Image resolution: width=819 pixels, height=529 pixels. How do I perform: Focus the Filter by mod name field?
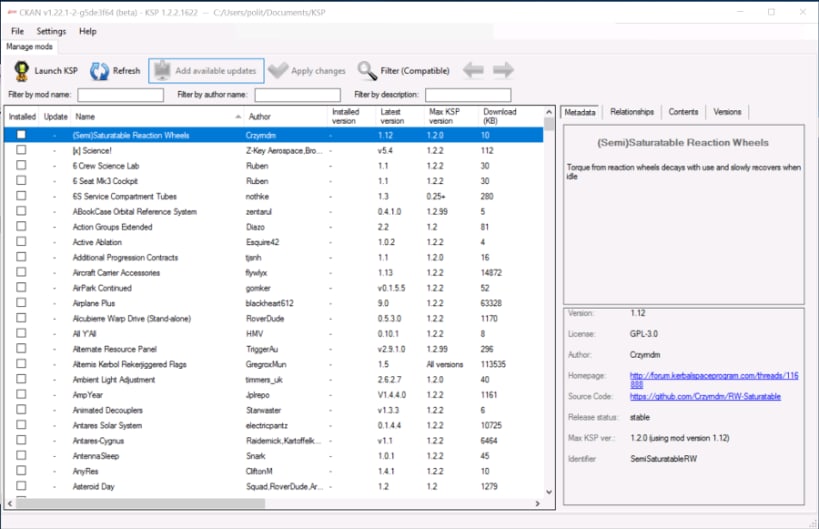click(121, 95)
